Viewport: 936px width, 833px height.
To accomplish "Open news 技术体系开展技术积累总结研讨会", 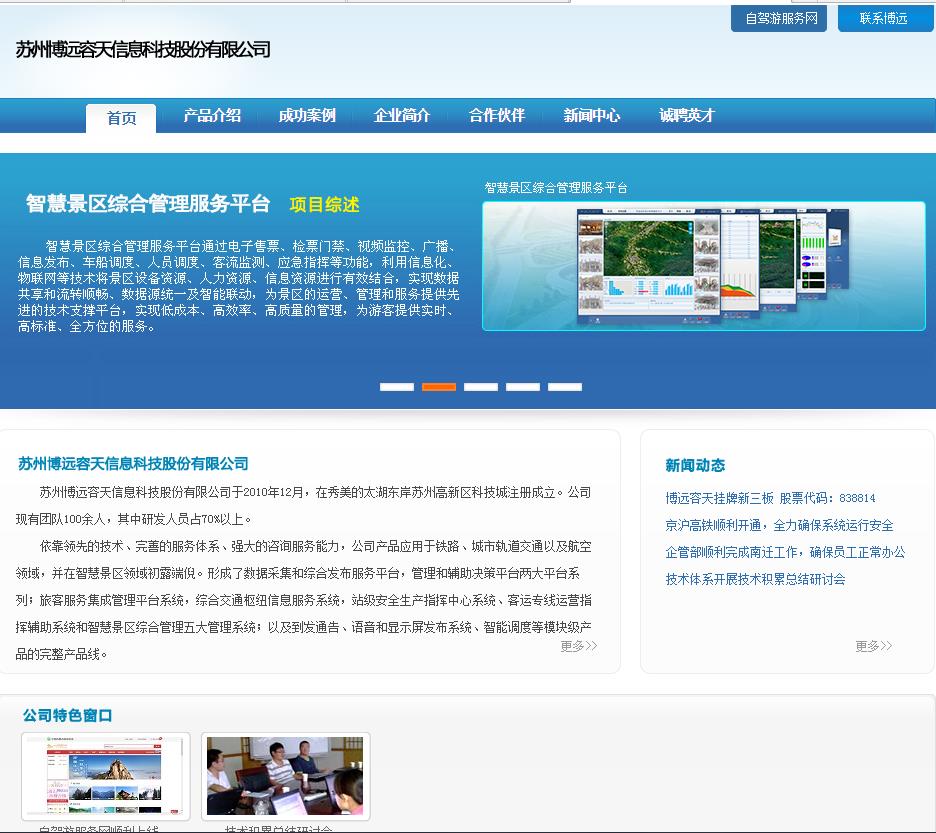I will pyautogui.click(x=755, y=579).
